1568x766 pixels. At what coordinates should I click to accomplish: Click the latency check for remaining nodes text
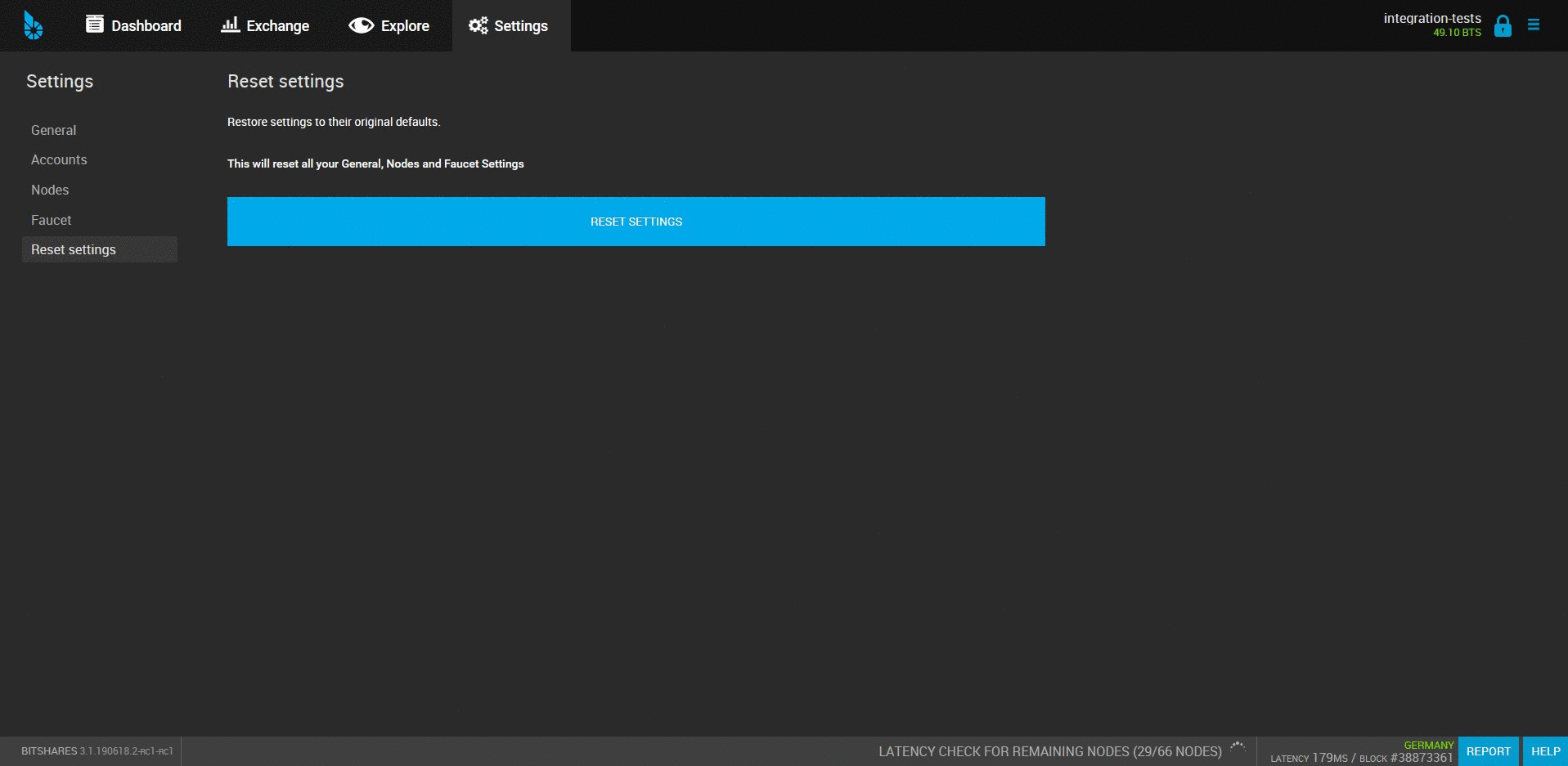1050,751
